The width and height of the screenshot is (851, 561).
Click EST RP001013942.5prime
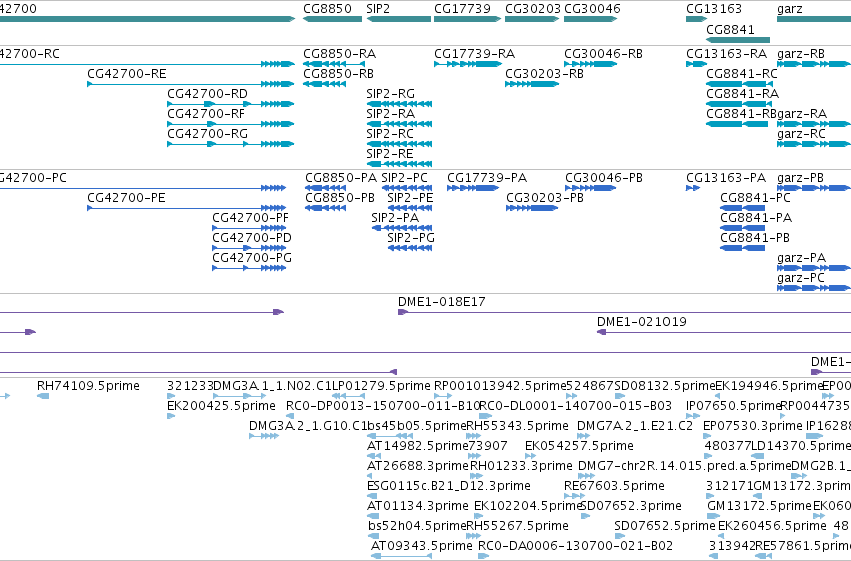443,396
